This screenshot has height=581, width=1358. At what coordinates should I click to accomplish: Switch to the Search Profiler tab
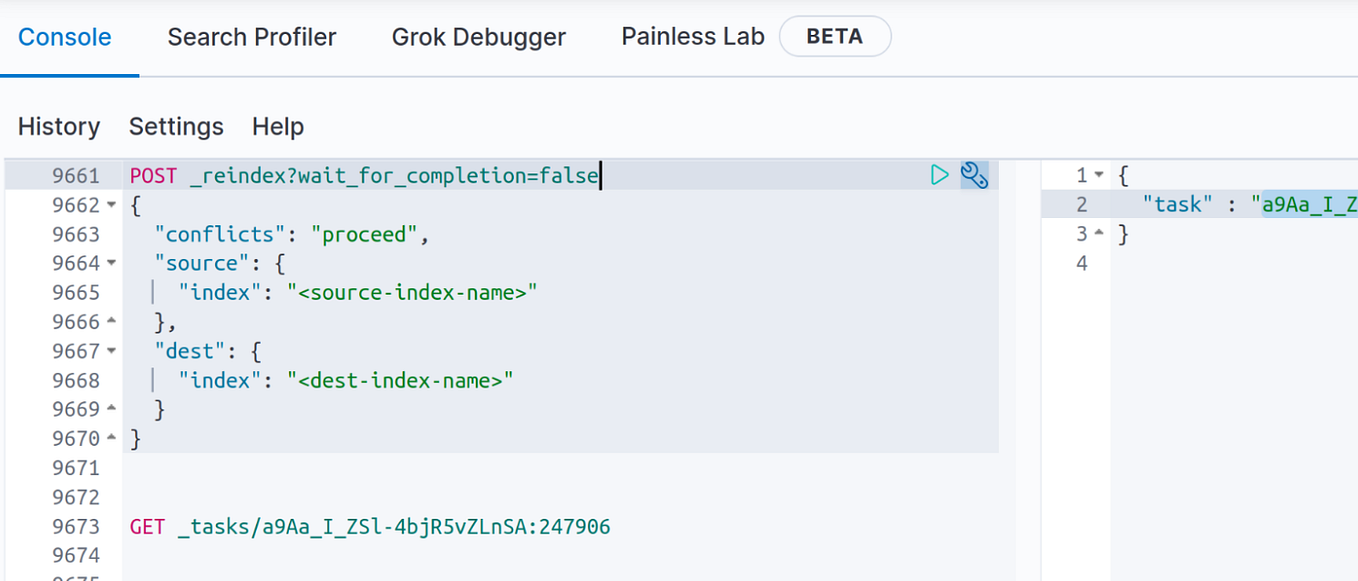coord(251,36)
